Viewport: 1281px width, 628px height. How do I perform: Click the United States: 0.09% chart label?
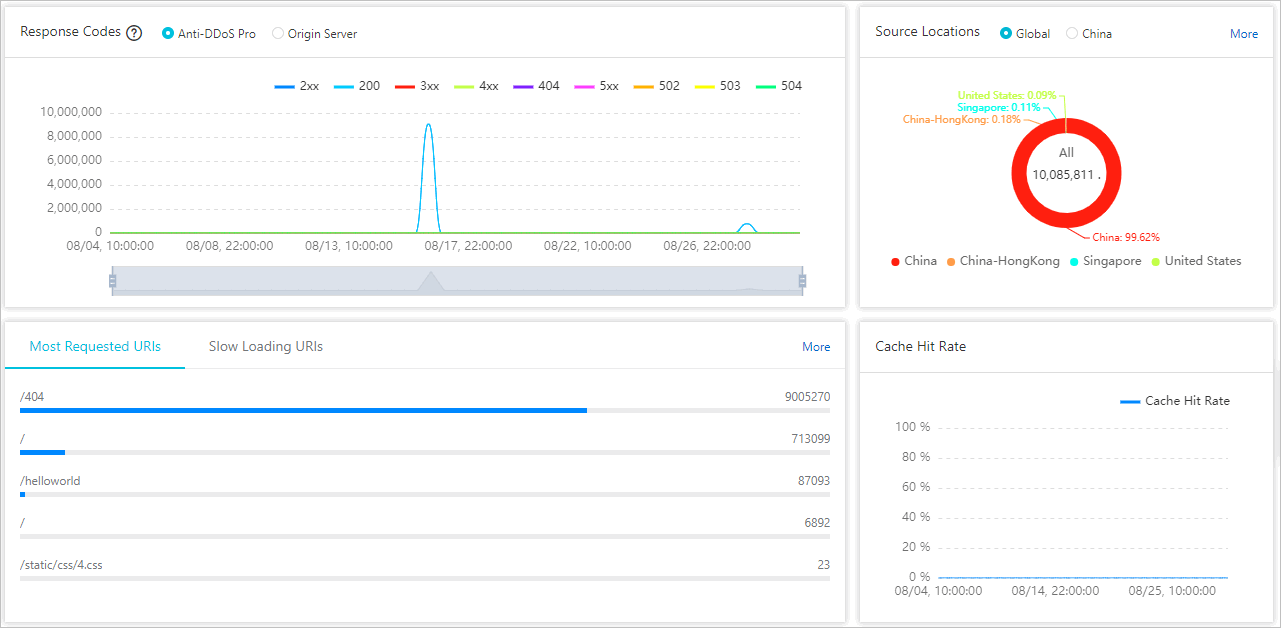point(1007,96)
